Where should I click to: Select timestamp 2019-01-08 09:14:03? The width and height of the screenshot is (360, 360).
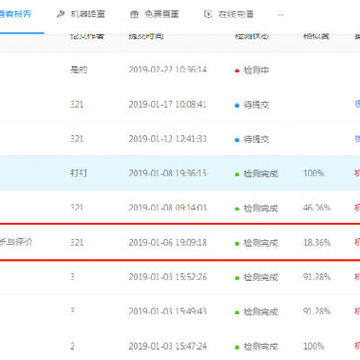click(x=168, y=208)
